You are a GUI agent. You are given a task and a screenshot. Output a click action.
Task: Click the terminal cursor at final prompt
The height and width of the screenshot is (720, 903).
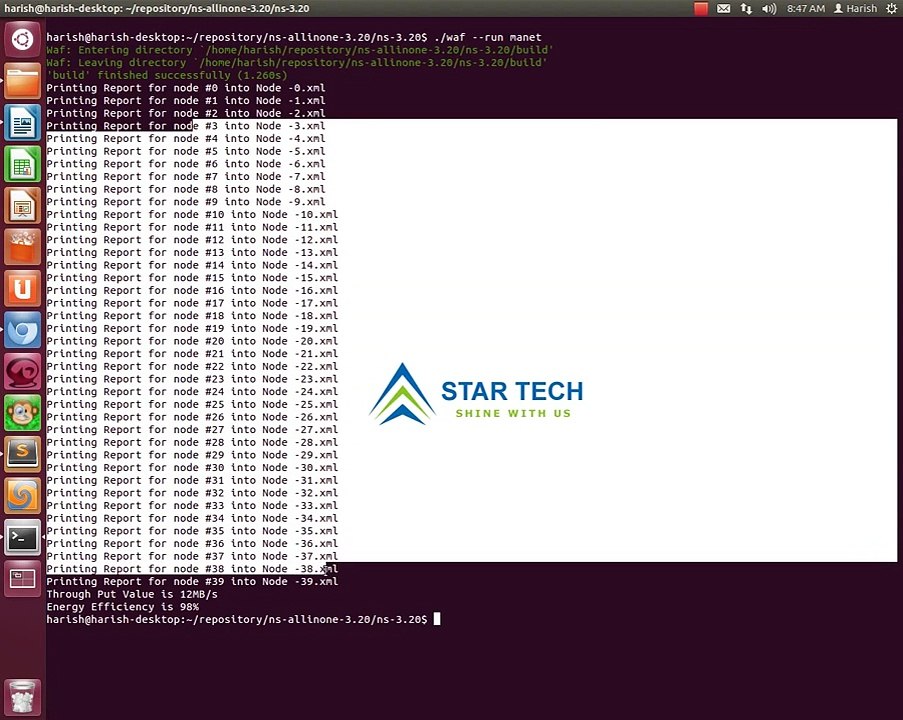[x=437, y=620]
